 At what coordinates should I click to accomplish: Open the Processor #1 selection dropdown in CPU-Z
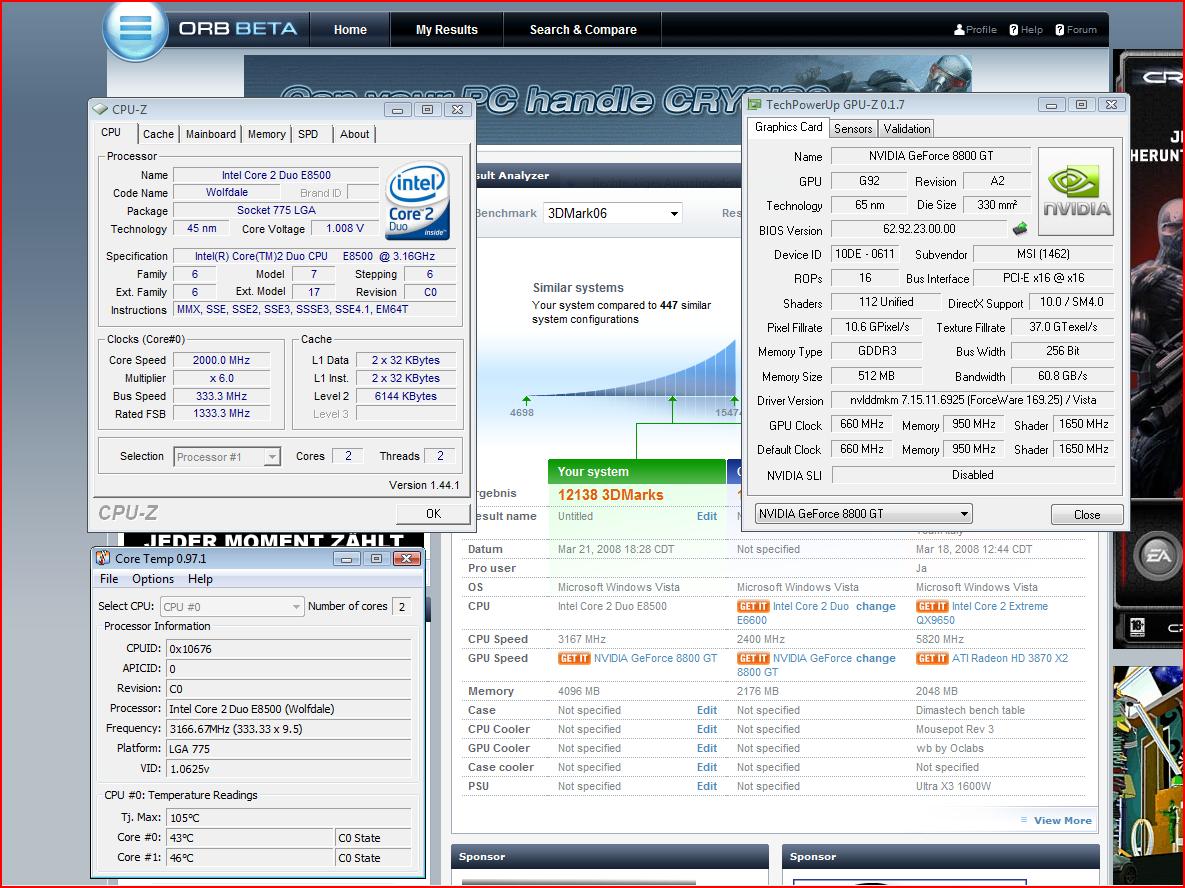227,456
